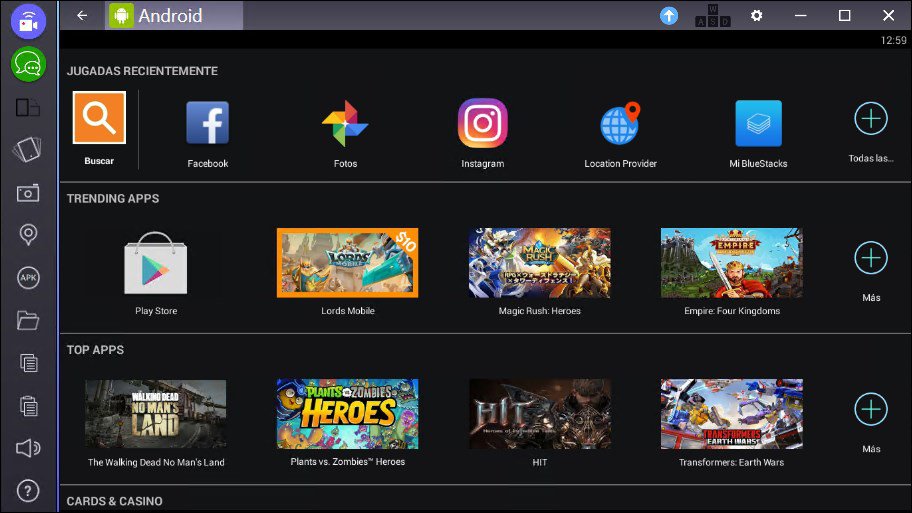Show more Trending Apps with Más button
The width and height of the screenshot is (912, 513).
(x=871, y=258)
